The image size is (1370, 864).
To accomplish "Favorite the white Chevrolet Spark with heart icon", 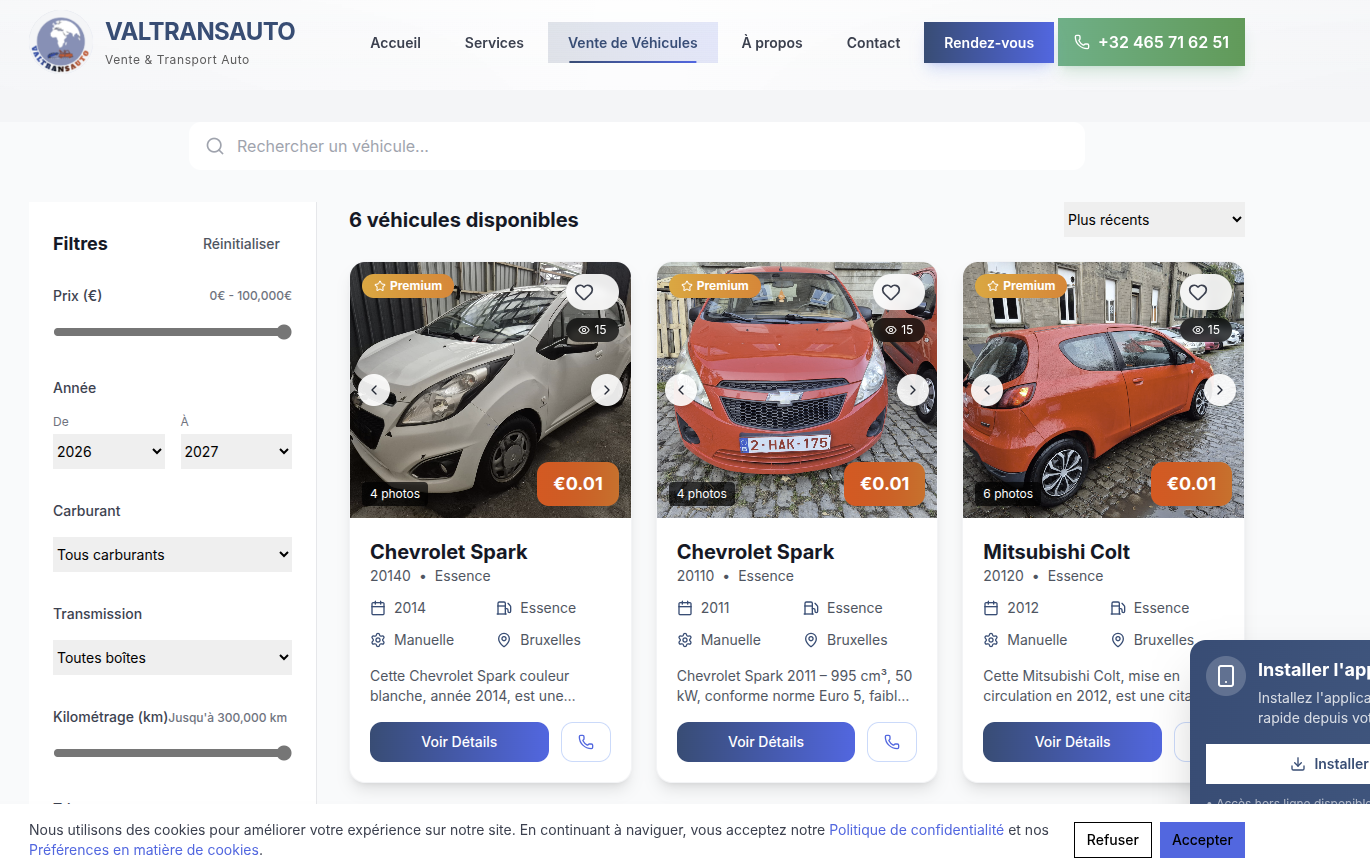I will coord(584,292).
